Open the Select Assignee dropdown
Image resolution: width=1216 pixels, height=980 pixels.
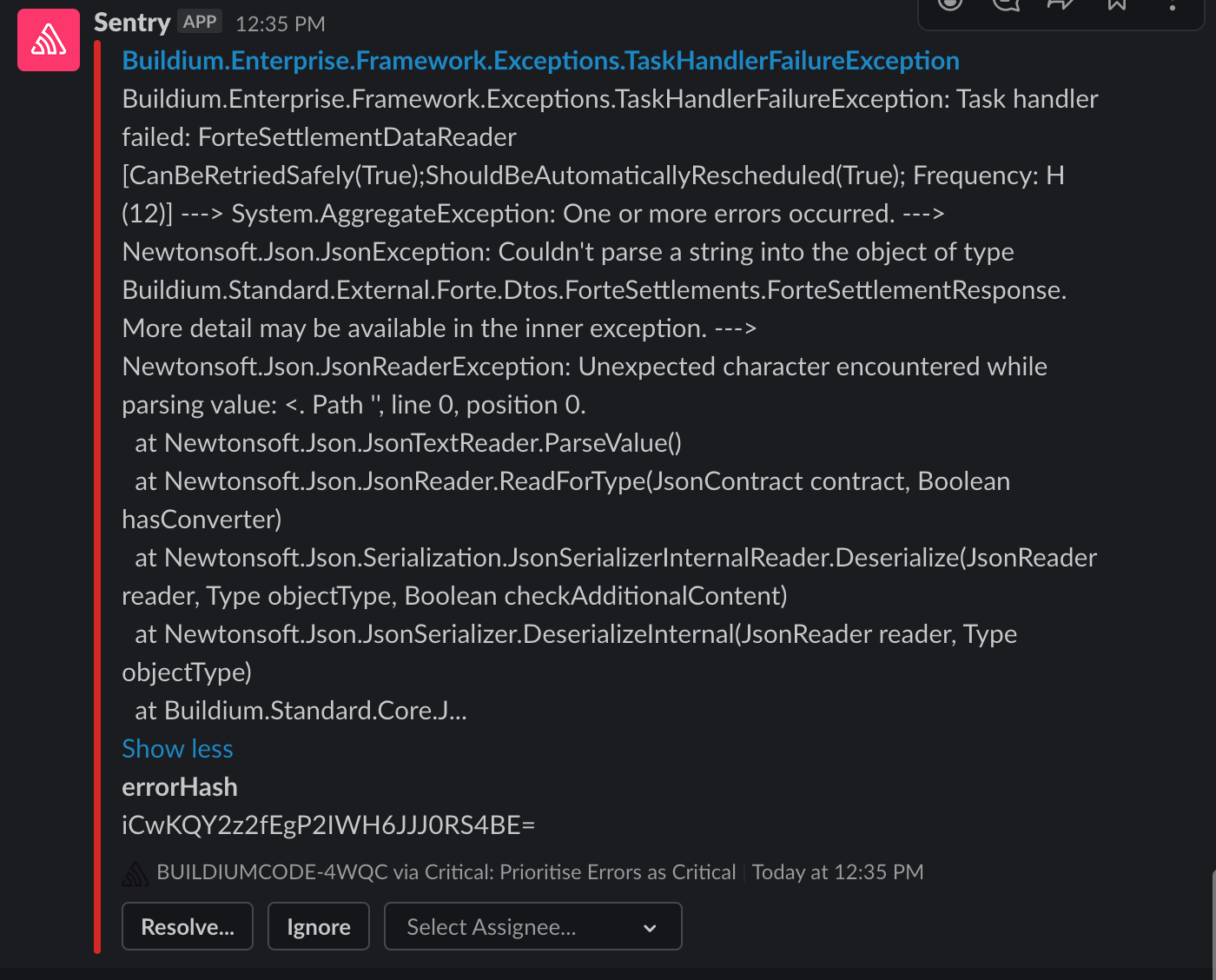pos(532,926)
